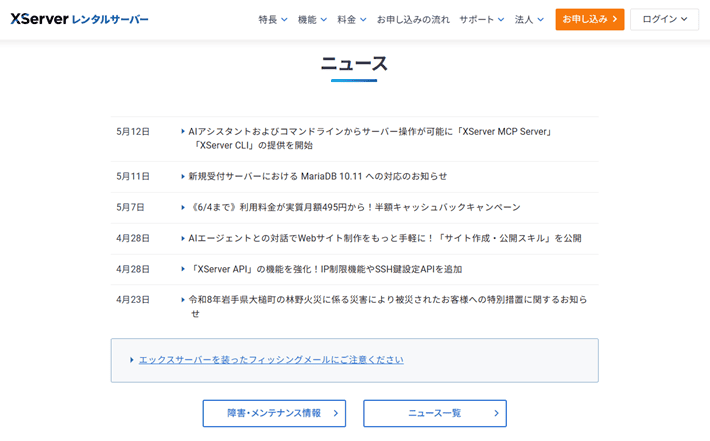Click the フィッシングメールにご注意ください link

coord(271,360)
